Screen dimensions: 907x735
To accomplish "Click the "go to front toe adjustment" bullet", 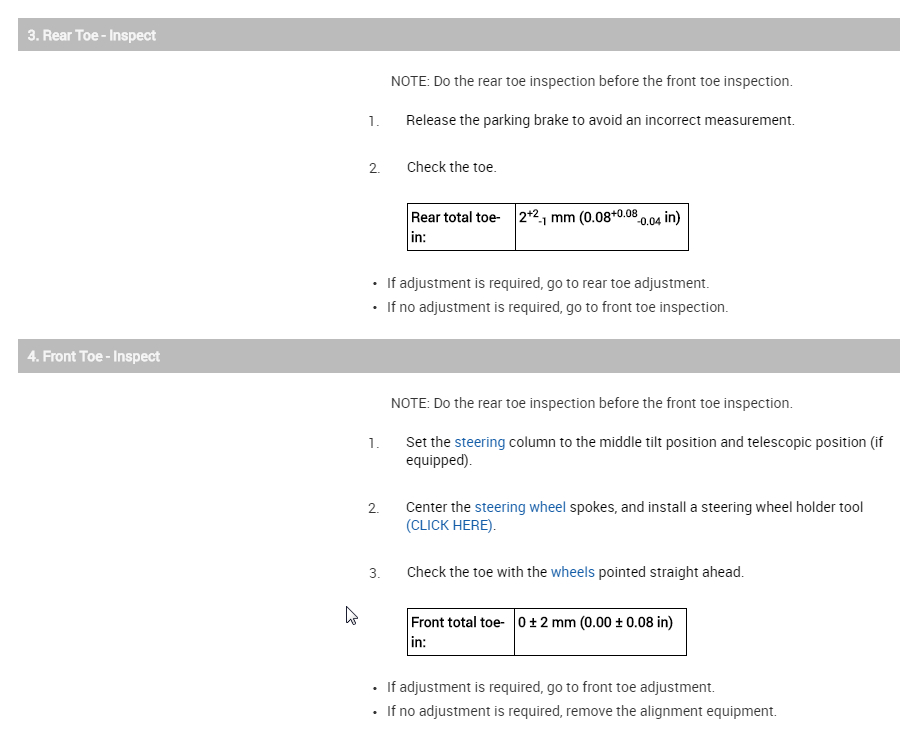I will point(550,687).
